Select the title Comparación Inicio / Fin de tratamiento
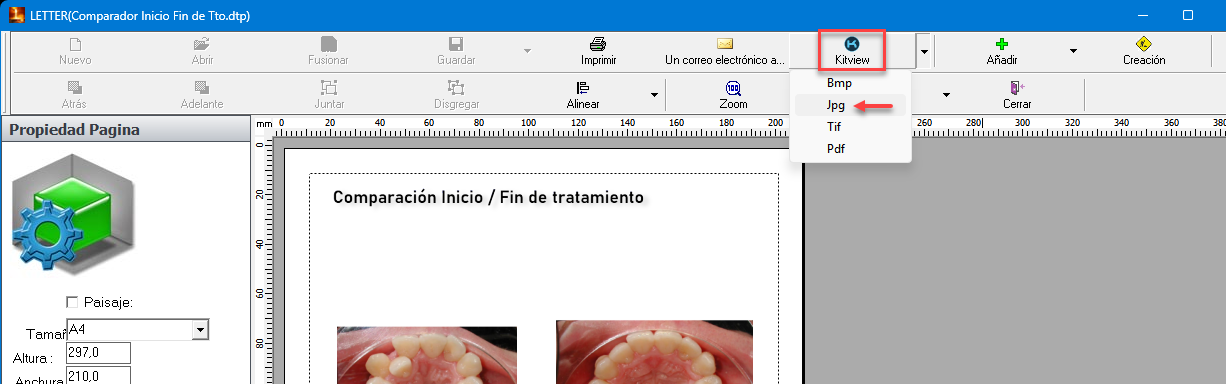The width and height of the screenshot is (1226, 384). pos(487,197)
